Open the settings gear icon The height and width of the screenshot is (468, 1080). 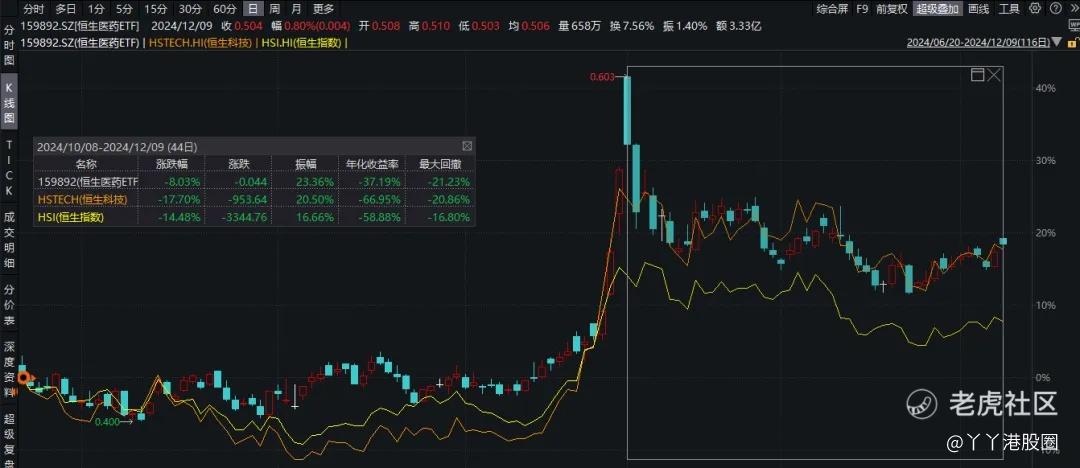click(x=1035, y=9)
